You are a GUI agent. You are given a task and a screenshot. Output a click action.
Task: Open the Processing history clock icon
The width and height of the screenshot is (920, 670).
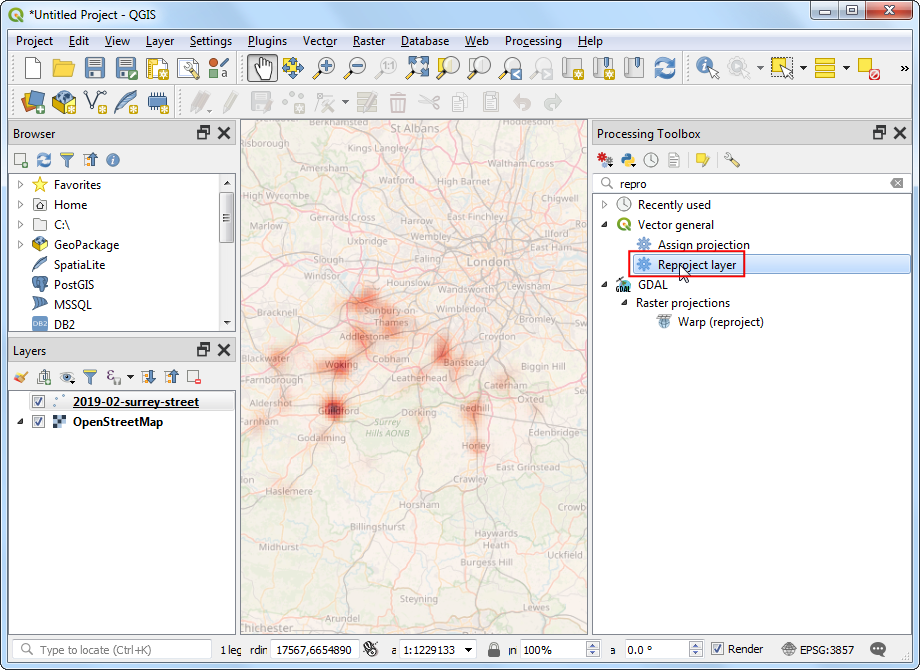[x=651, y=160]
